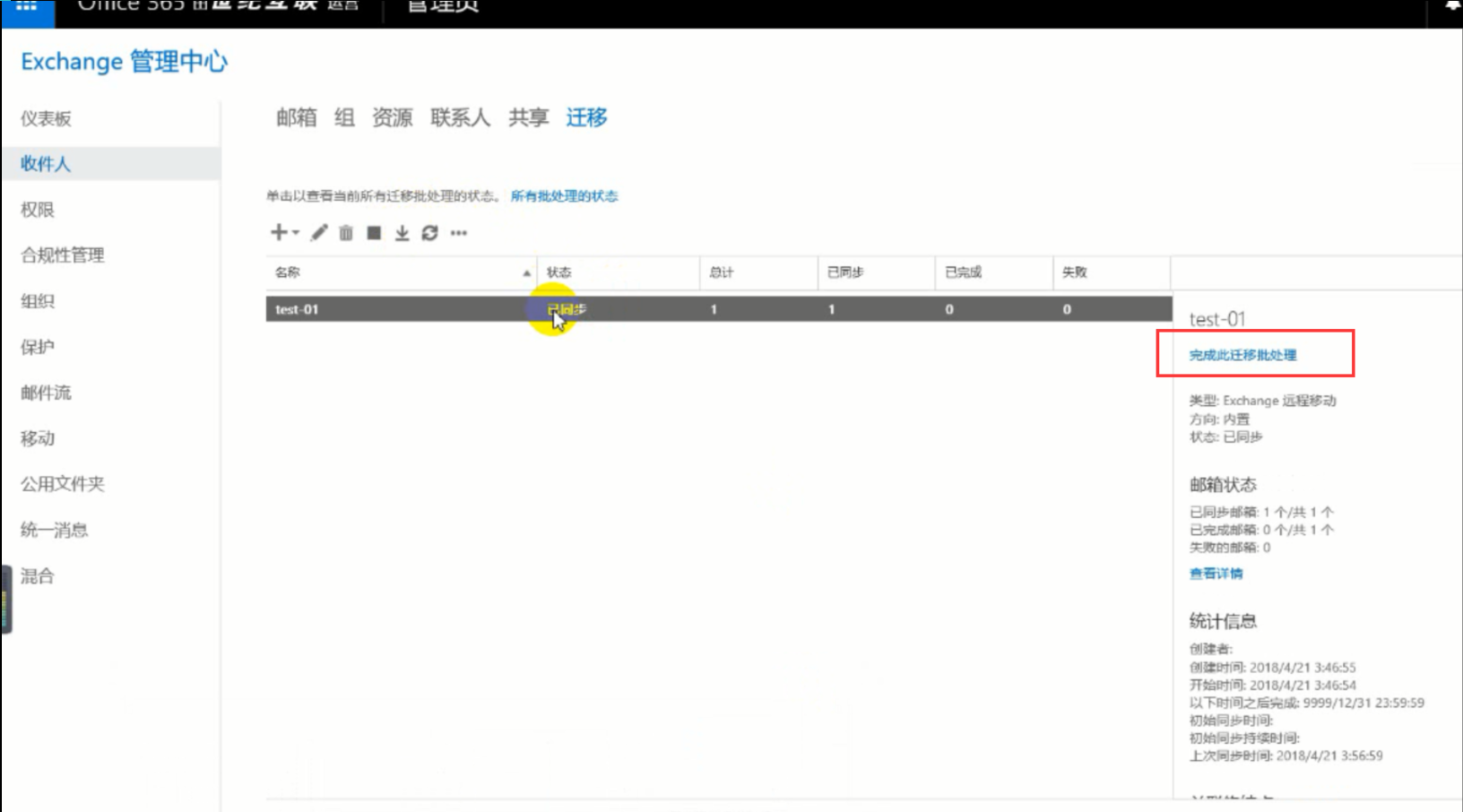The image size is (1463, 812).
Task: Open 邮件流 in the left navigation
Action: tap(46, 393)
